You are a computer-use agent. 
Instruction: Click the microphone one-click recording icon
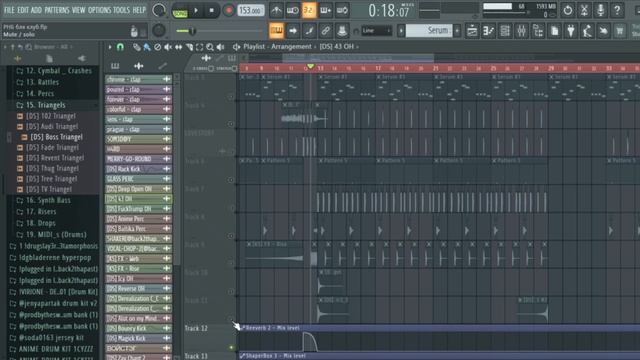(600, 11)
